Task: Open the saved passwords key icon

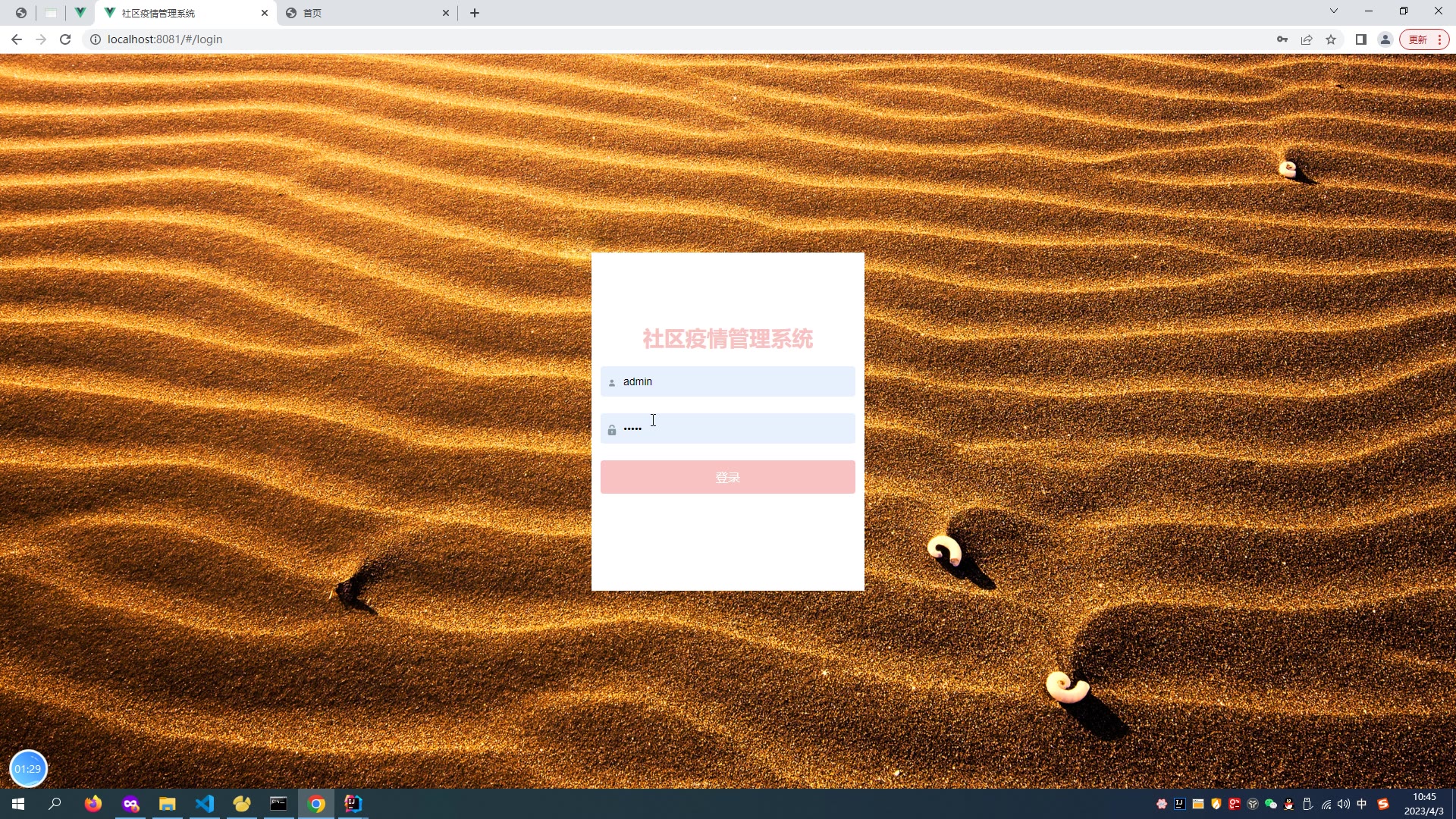Action: (x=1282, y=39)
